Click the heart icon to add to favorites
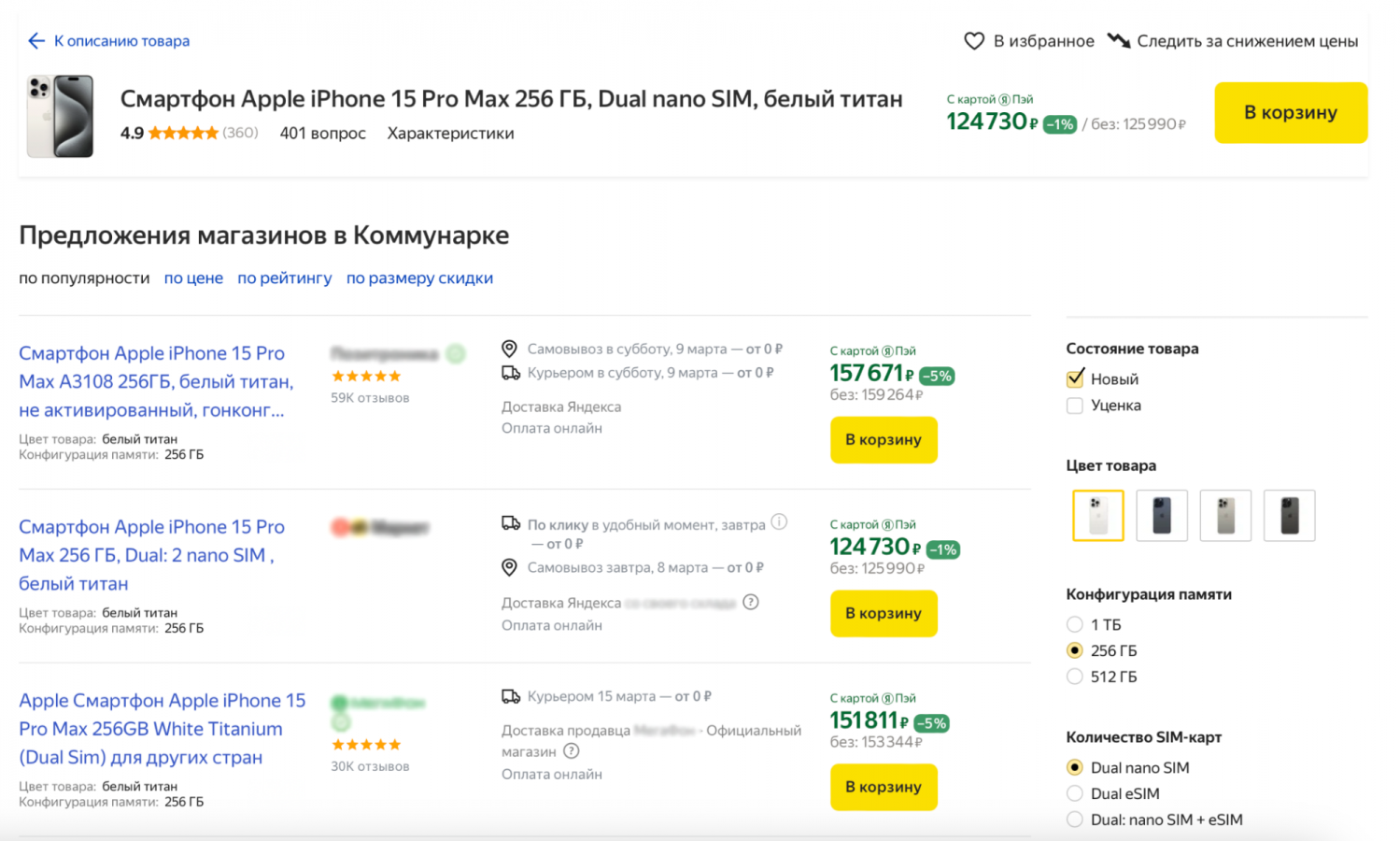Viewport: 1400px width, 841px height. [974, 41]
